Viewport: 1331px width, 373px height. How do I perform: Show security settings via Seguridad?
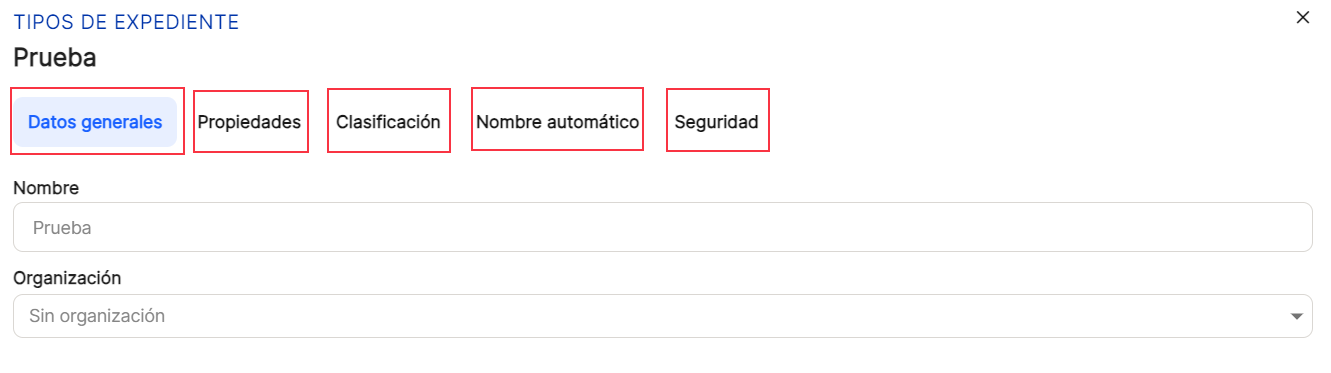pyautogui.click(x=717, y=122)
